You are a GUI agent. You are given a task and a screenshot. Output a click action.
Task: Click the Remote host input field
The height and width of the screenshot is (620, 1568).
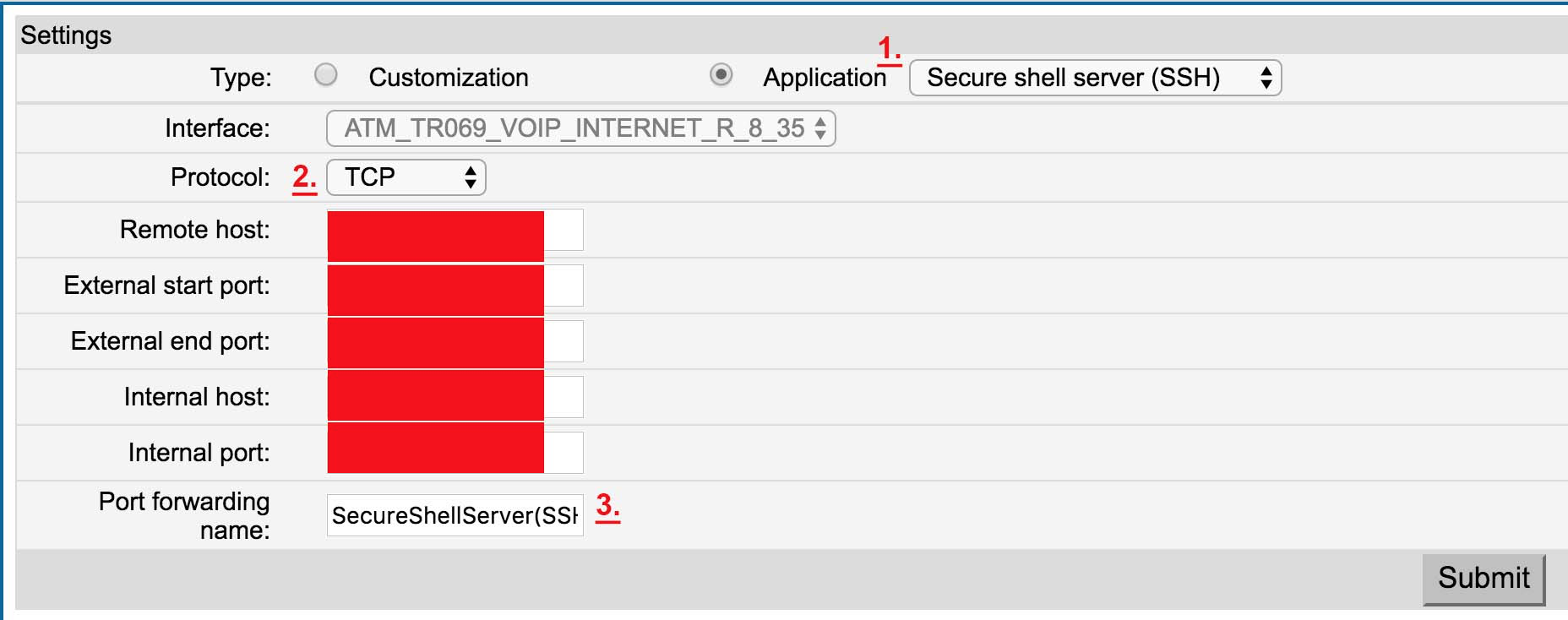point(455,230)
